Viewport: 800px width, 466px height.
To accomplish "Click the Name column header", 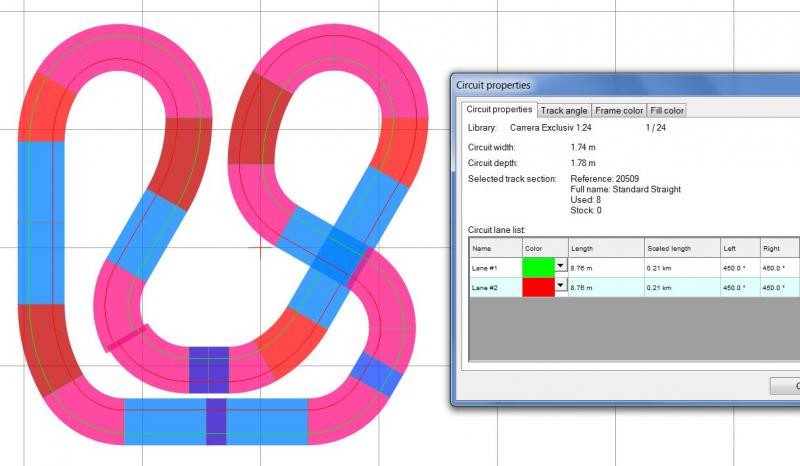I will point(494,248).
